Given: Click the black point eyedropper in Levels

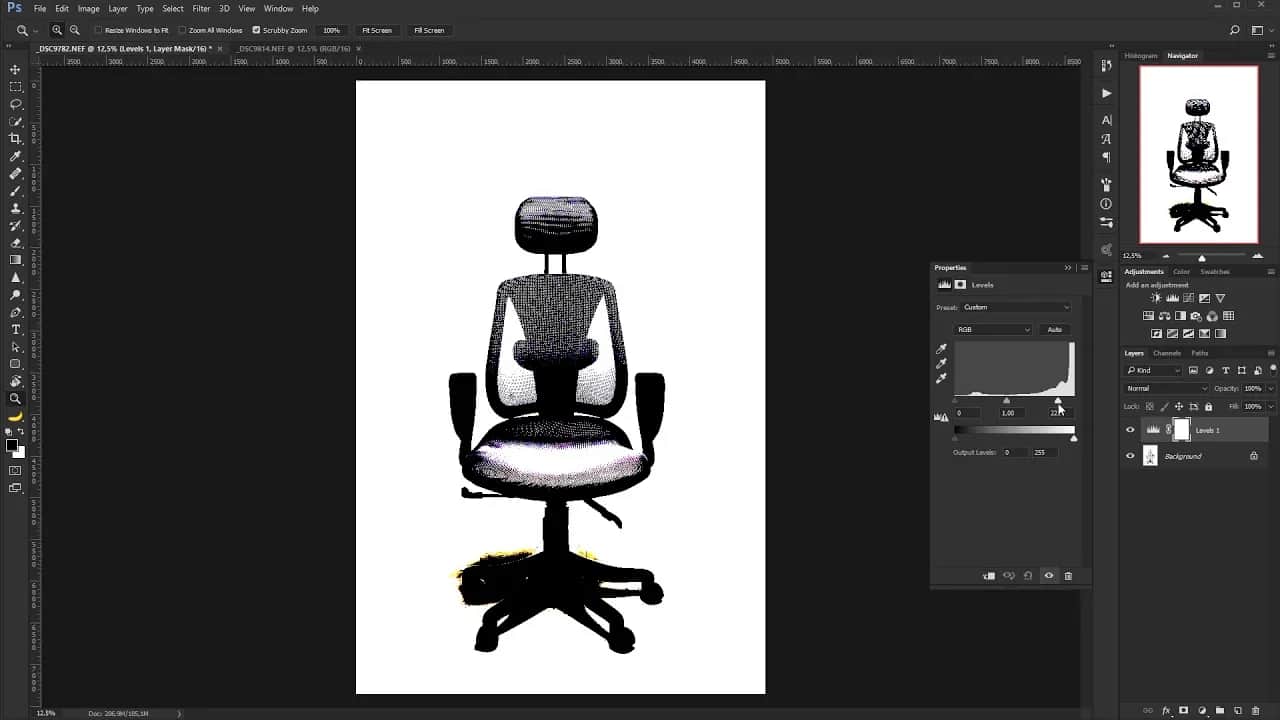Looking at the screenshot, I should click(x=941, y=349).
